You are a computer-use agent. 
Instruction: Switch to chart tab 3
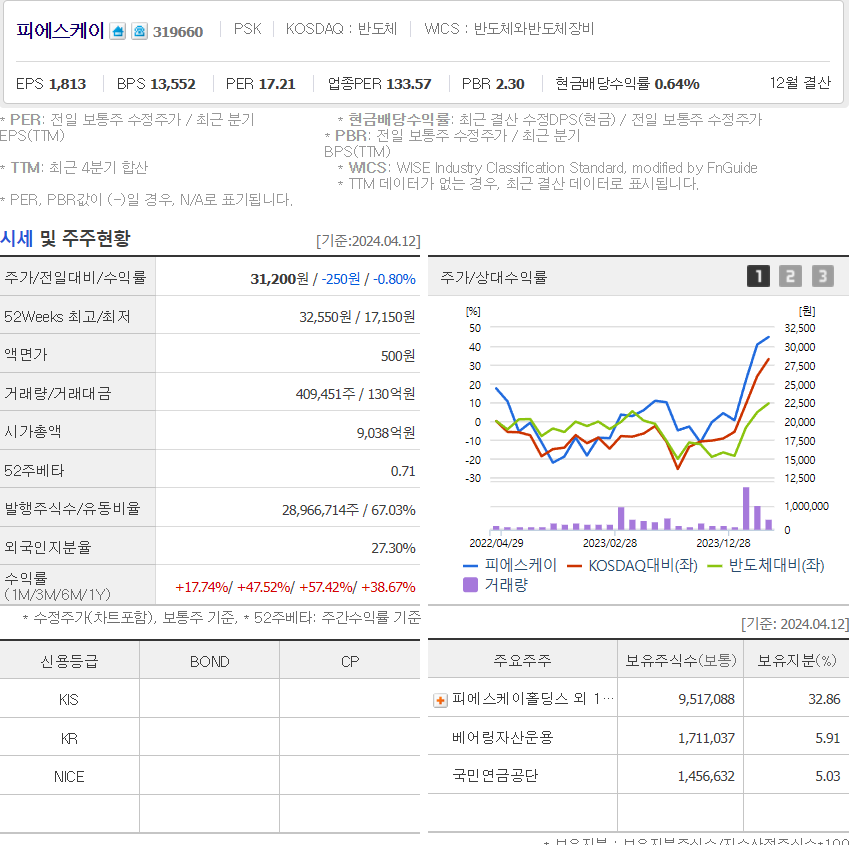point(822,276)
